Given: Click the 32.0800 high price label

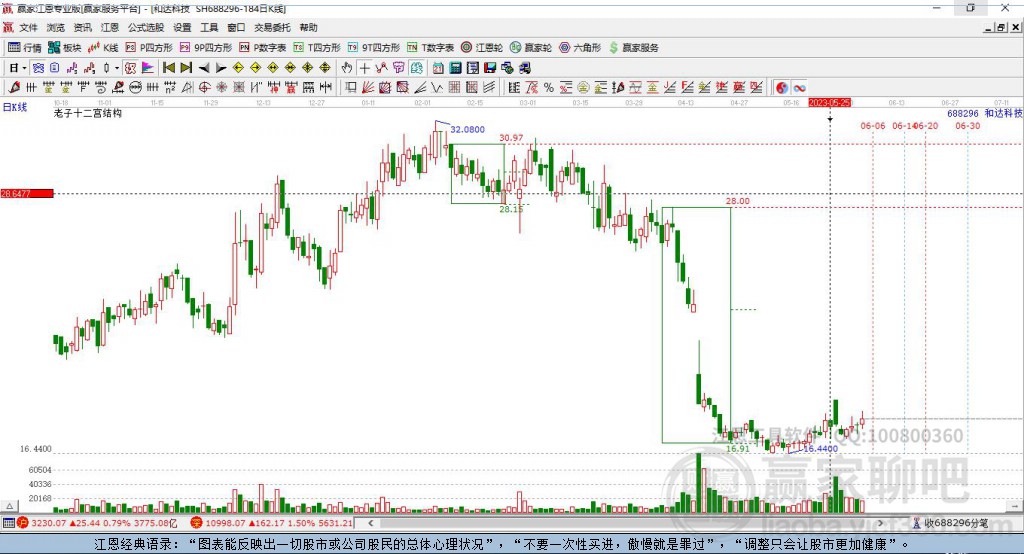Looking at the screenshot, I should tap(468, 129).
